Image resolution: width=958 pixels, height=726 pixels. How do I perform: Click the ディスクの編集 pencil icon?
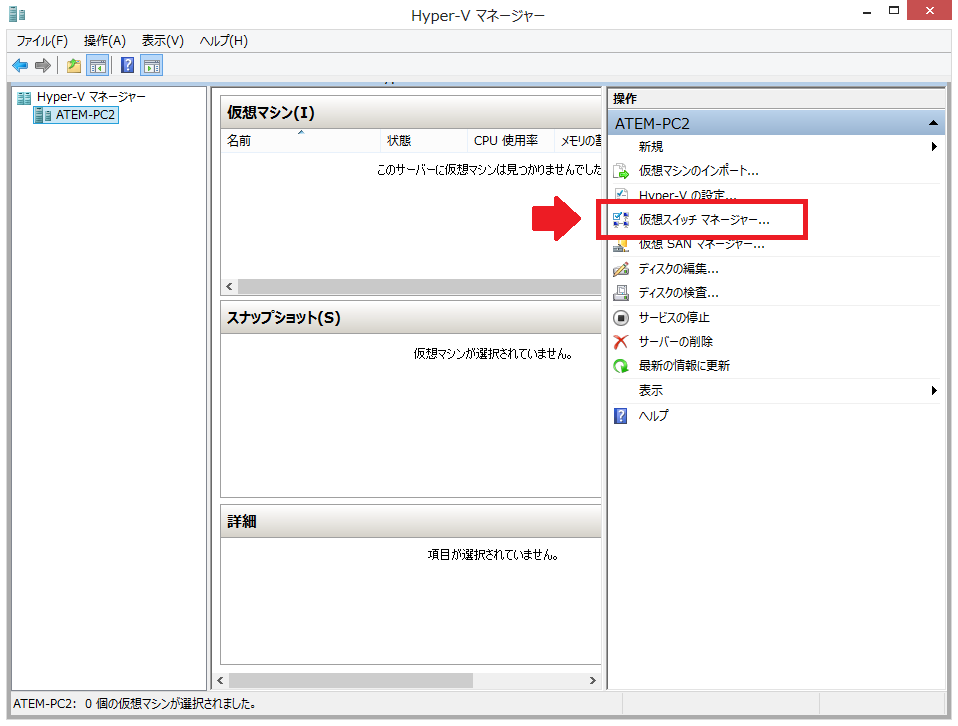tap(621, 269)
